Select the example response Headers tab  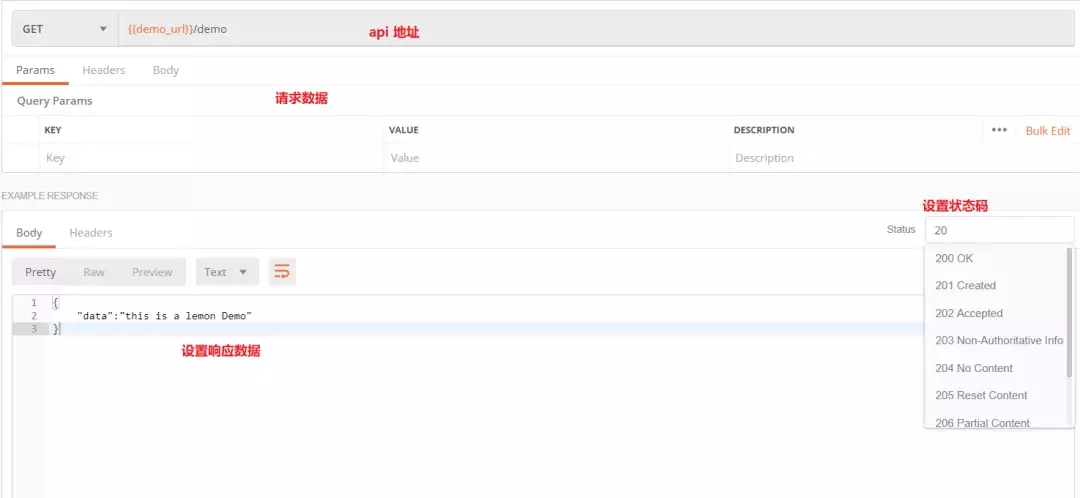[90, 233]
